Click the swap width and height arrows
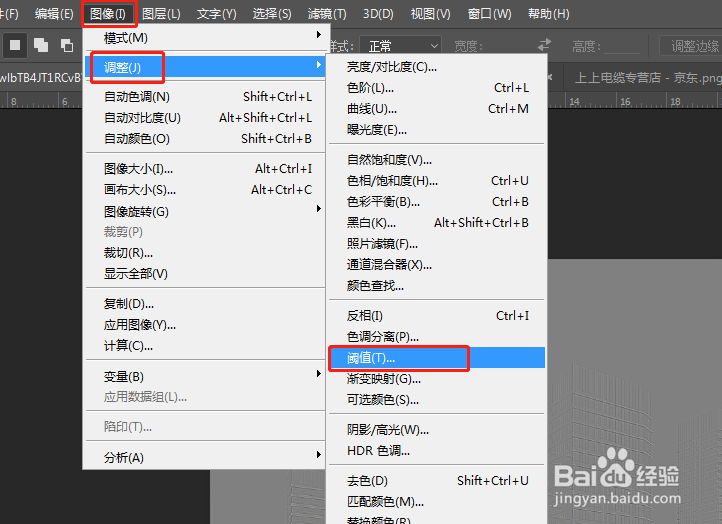 click(x=545, y=45)
